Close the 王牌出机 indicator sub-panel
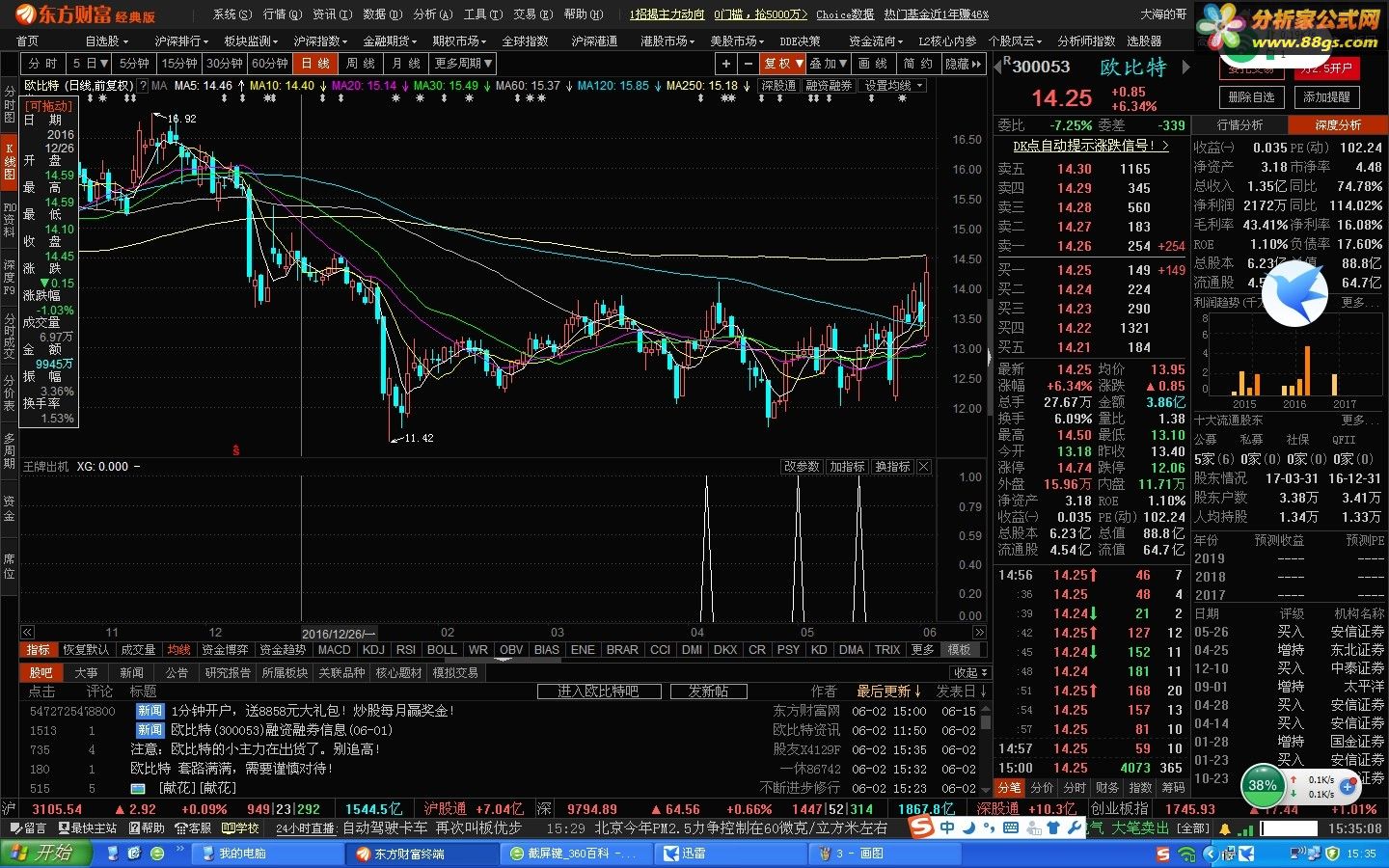 [x=924, y=467]
